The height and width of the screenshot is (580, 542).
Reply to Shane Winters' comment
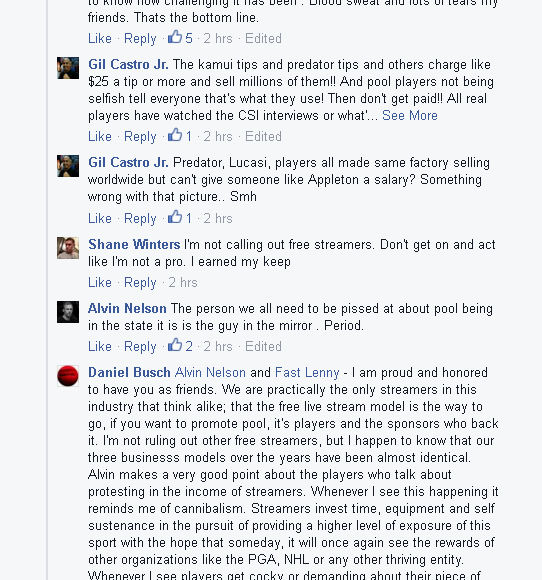pos(140,283)
